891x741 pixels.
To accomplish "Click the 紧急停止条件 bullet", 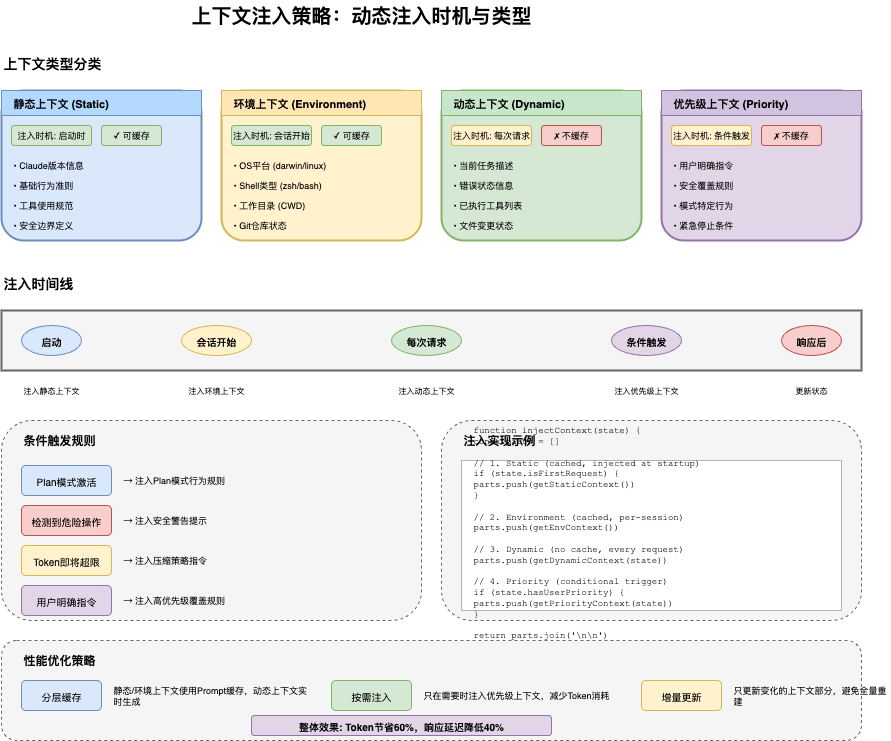I will [x=703, y=226].
